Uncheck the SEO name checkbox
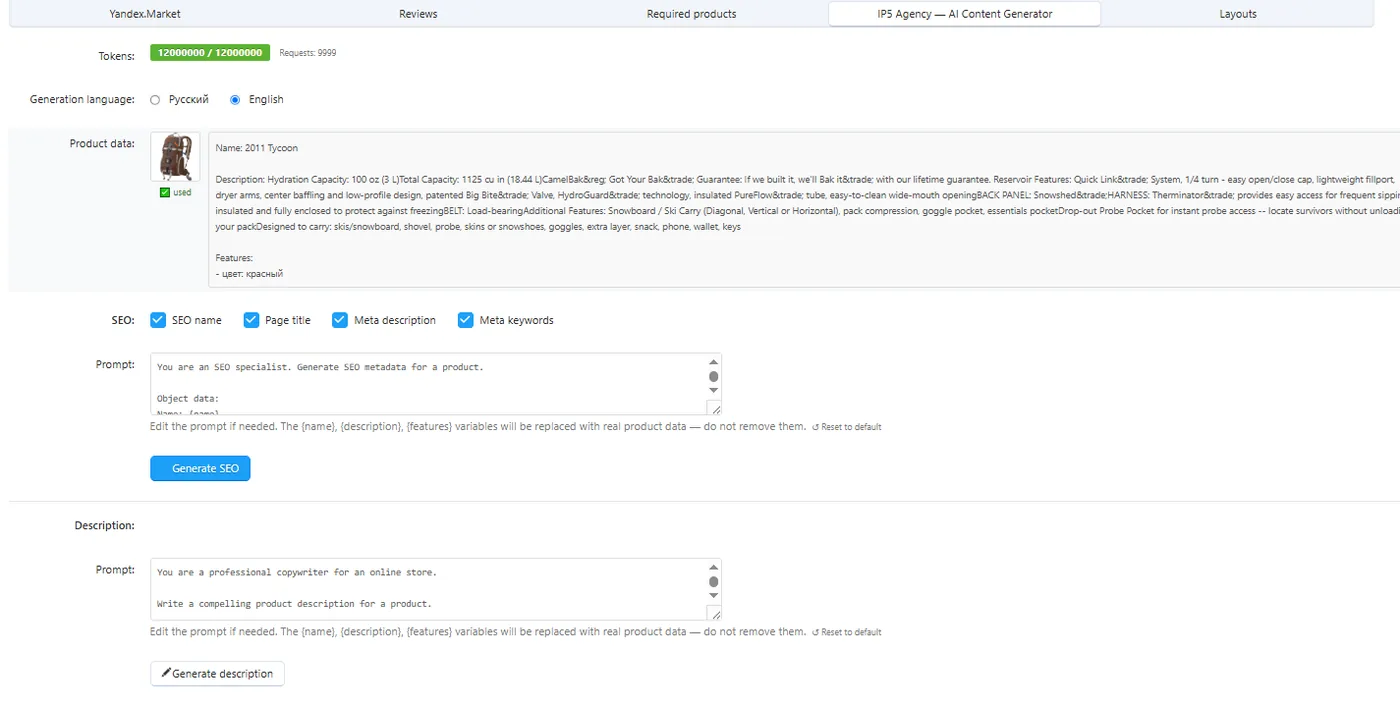Viewport: 1400px width, 707px height. (x=158, y=320)
